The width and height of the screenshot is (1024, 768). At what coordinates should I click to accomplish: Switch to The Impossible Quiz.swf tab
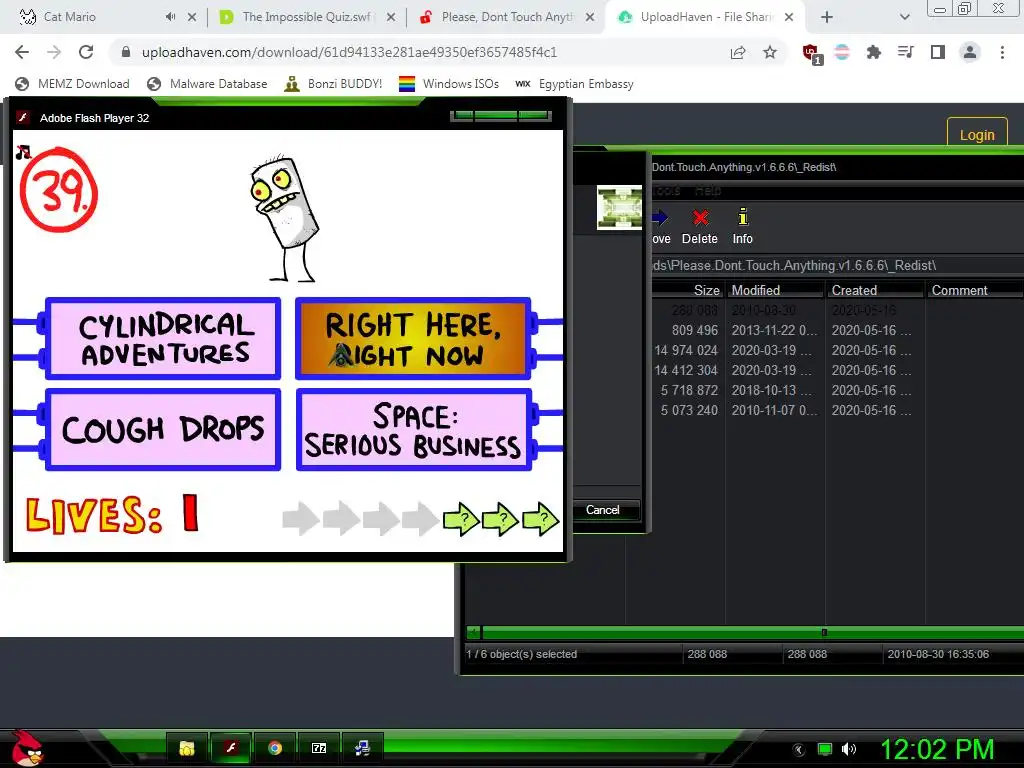coord(306,17)
